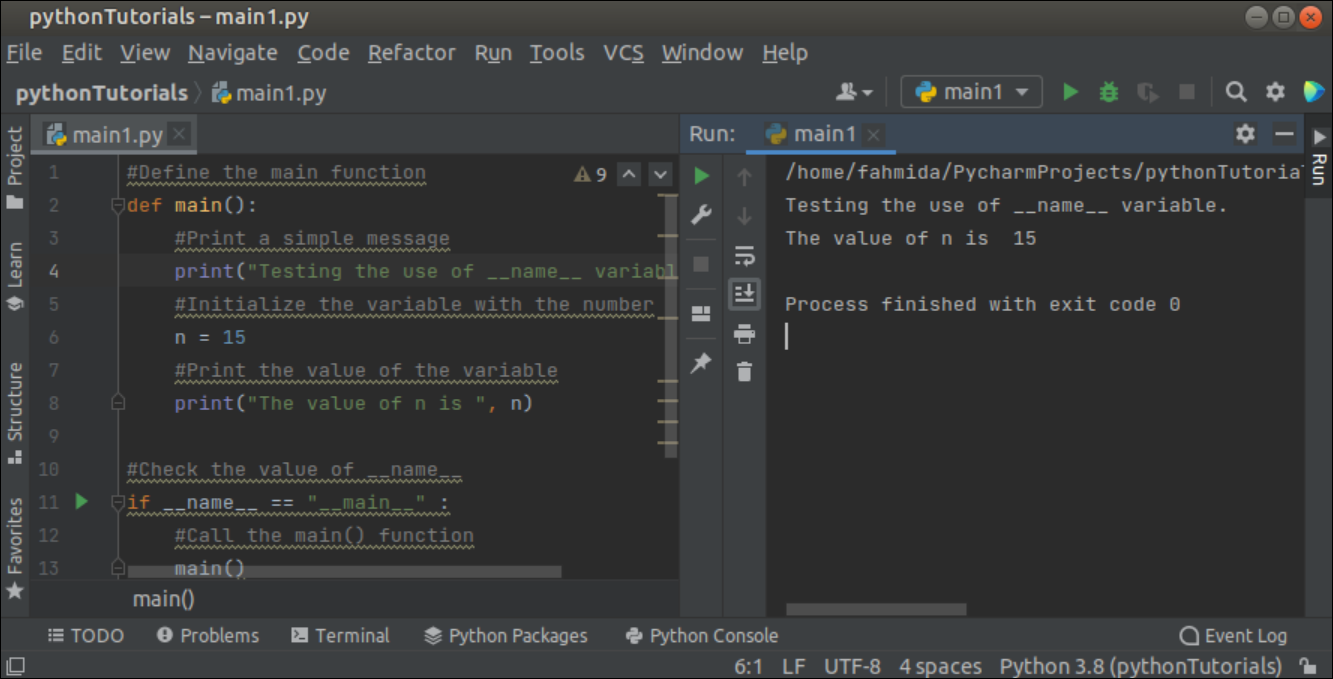The image size is (1333, 679).
Task: Open Search Everywhere with the magnifier
Action: tap(1236, 91)
